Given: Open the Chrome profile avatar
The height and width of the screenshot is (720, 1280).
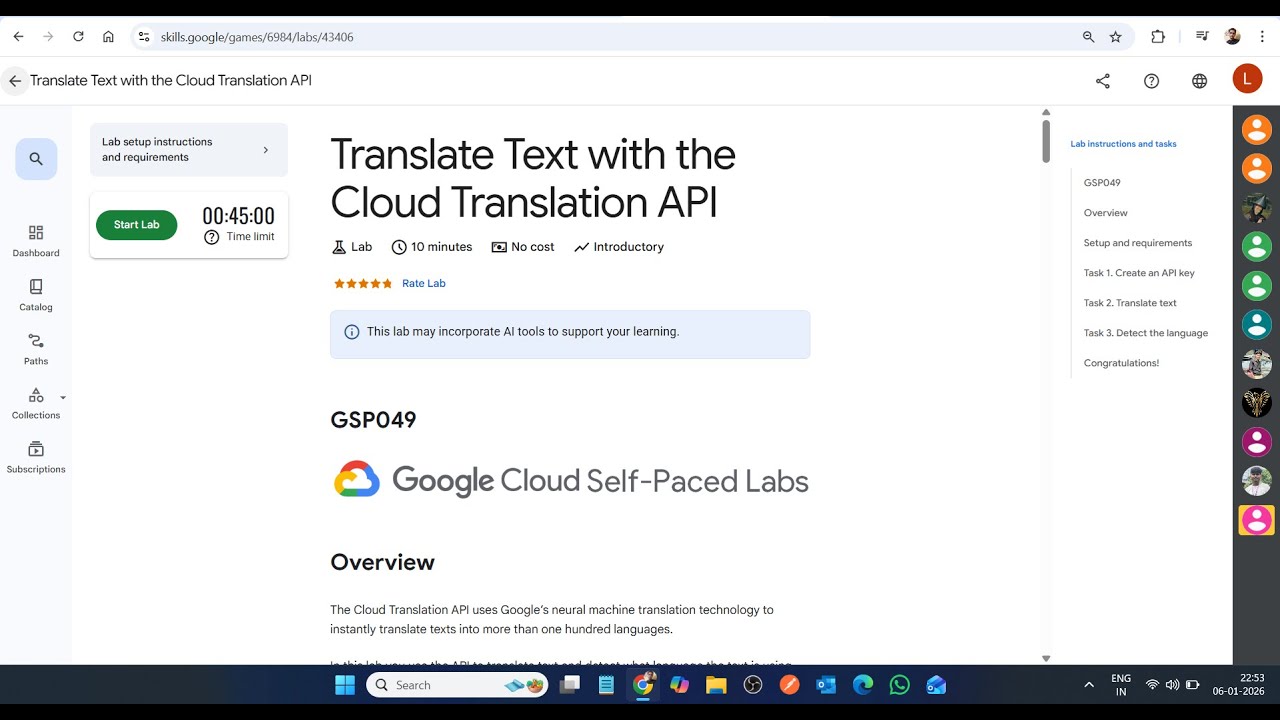Looking at the screenshot, I should pyautogui.click(x=1232, y=37).
